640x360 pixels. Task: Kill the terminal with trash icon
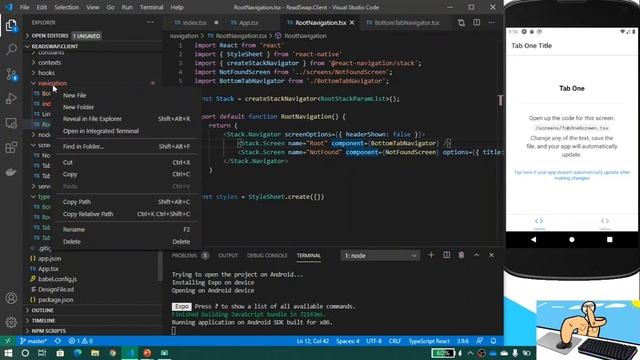tap(461, 255)
